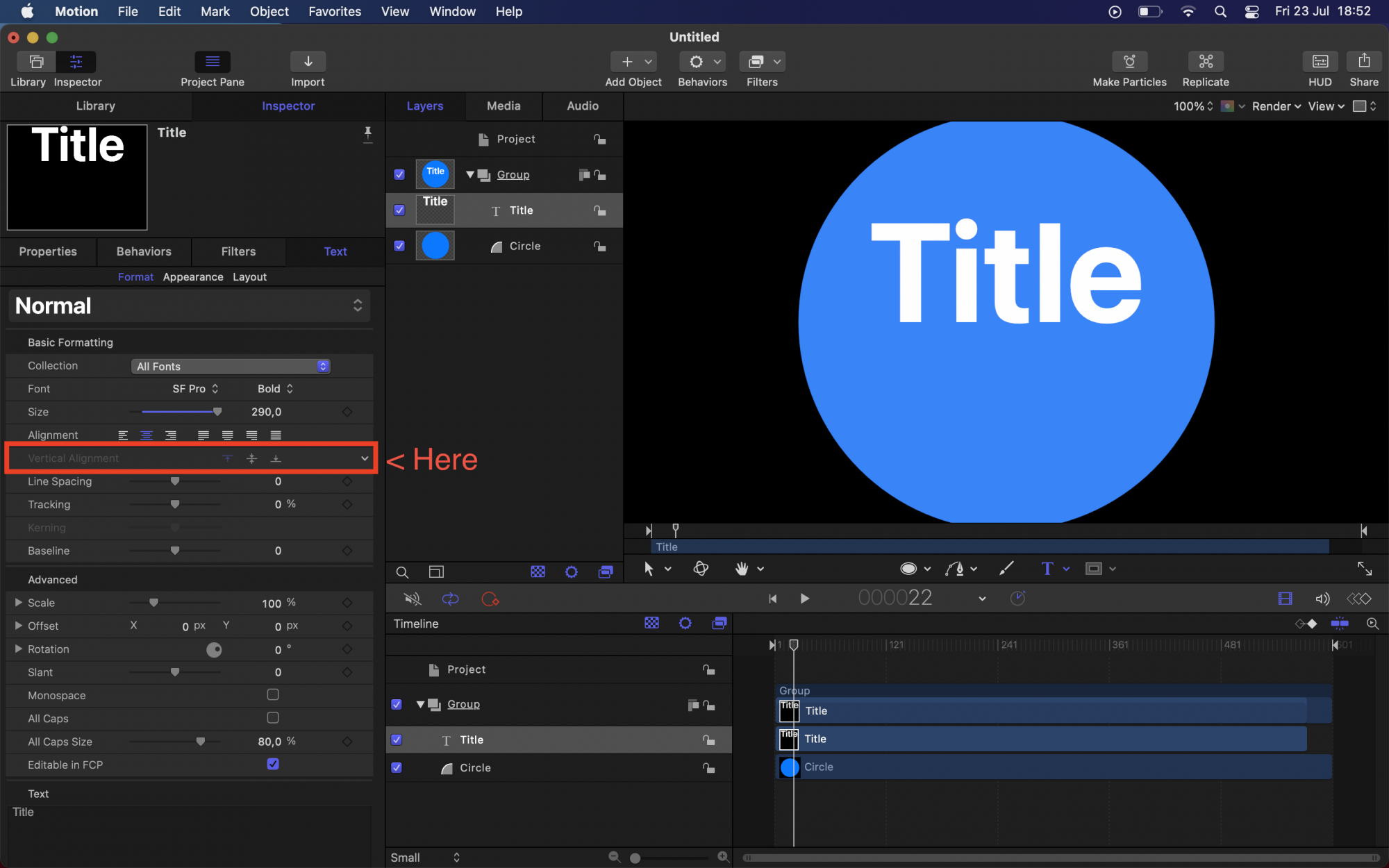Click the Layers list search magnifier
The height and width of the screenshot is (868, 1389).
(401, 572)
